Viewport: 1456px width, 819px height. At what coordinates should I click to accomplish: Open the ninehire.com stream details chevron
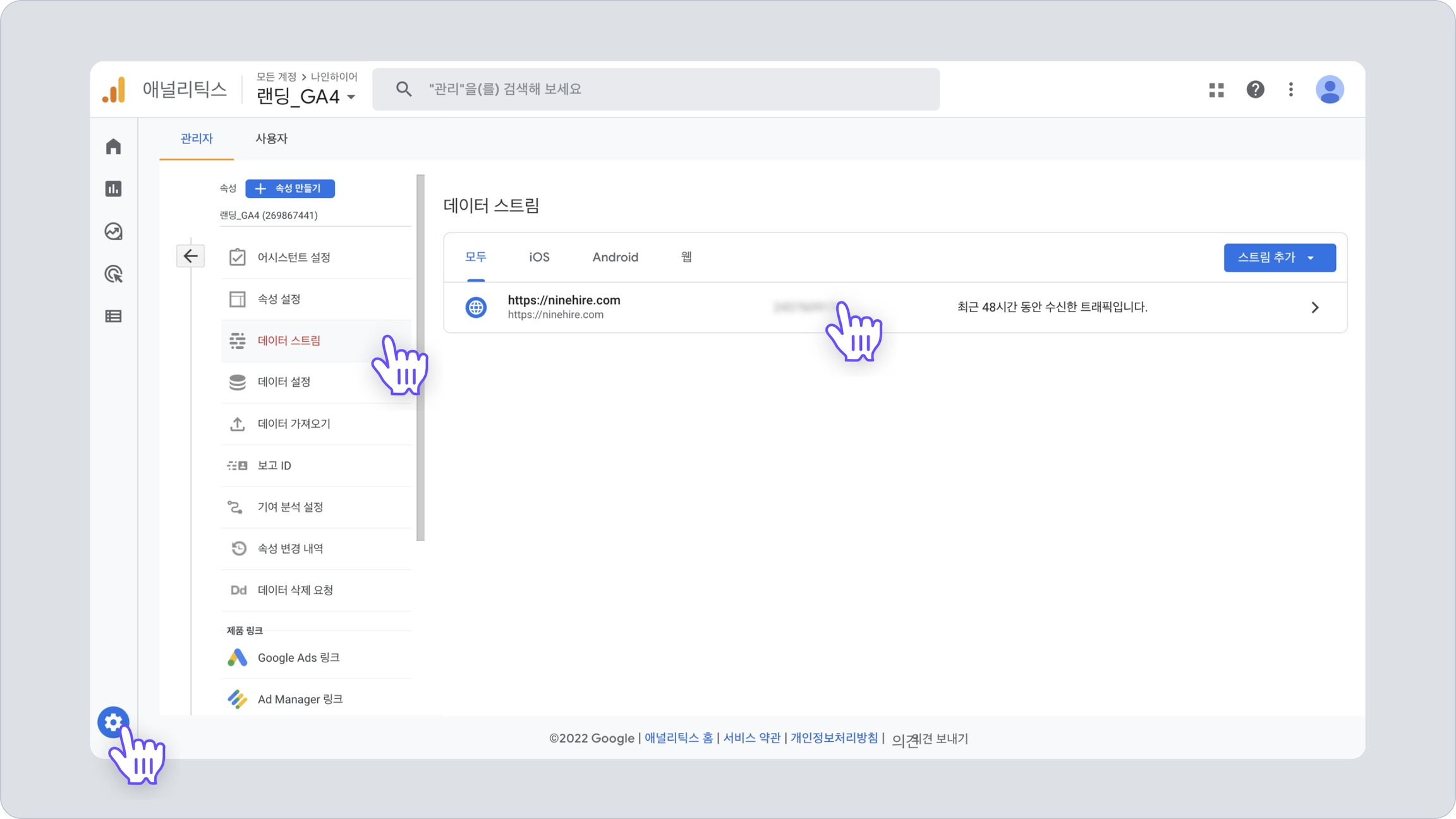pyautogui.click(x=1314, y=307)
